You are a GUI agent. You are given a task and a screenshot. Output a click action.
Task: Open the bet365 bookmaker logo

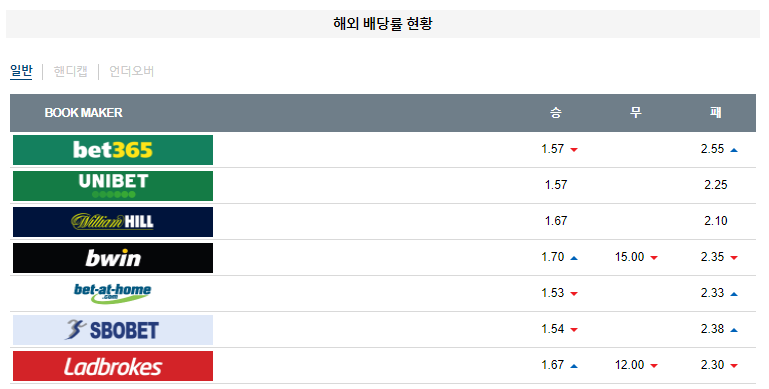[x=113, y=150]
